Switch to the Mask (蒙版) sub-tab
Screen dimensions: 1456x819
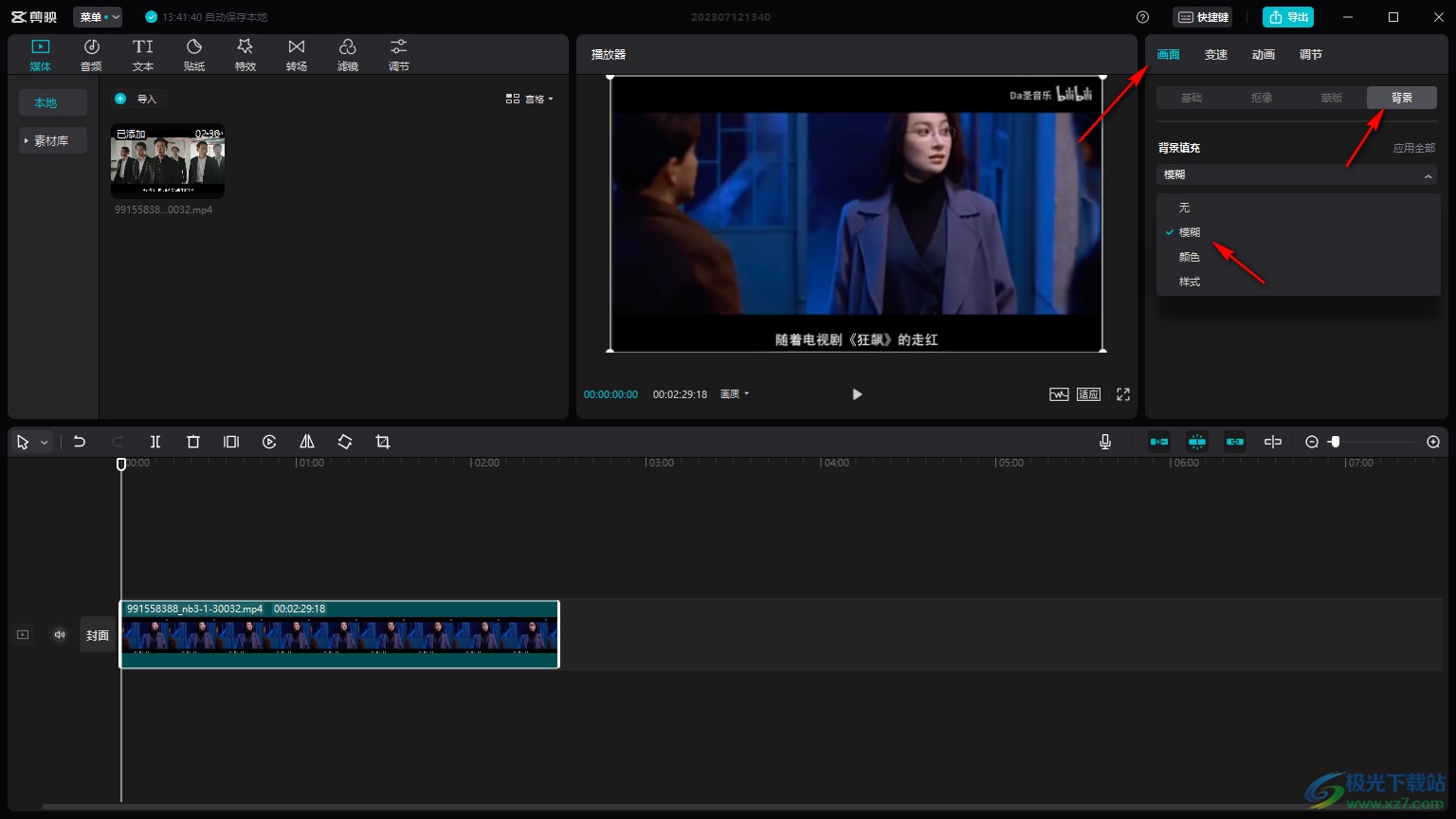1332,98
